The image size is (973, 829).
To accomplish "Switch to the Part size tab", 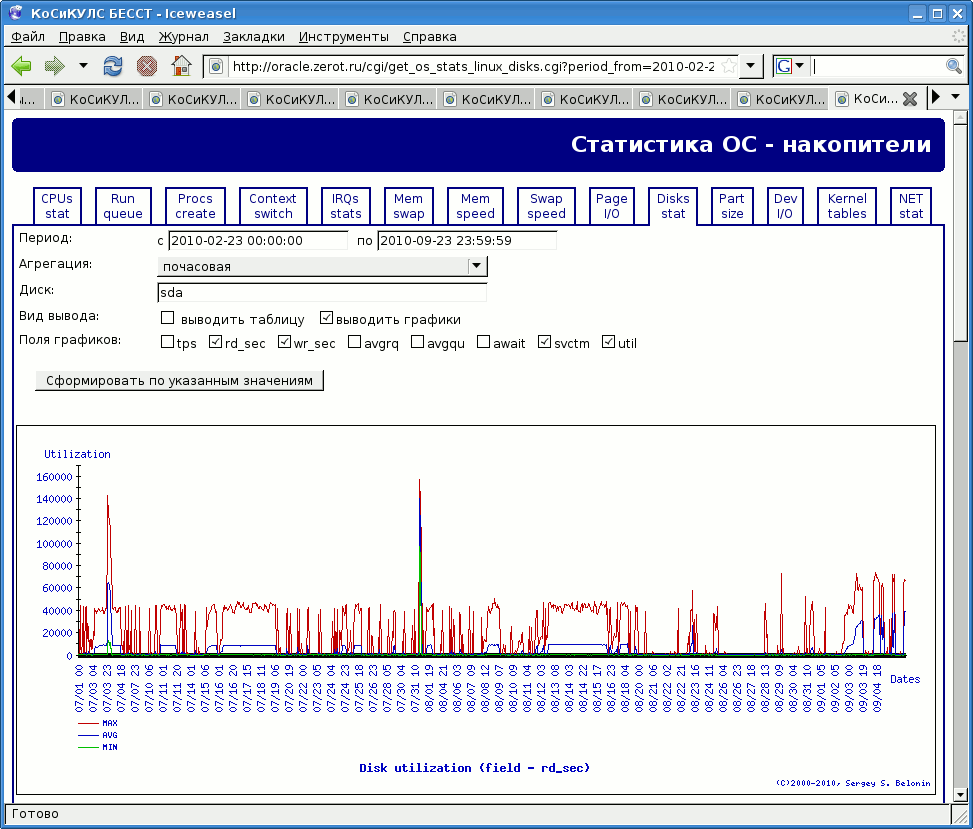I will pos(732,206).
